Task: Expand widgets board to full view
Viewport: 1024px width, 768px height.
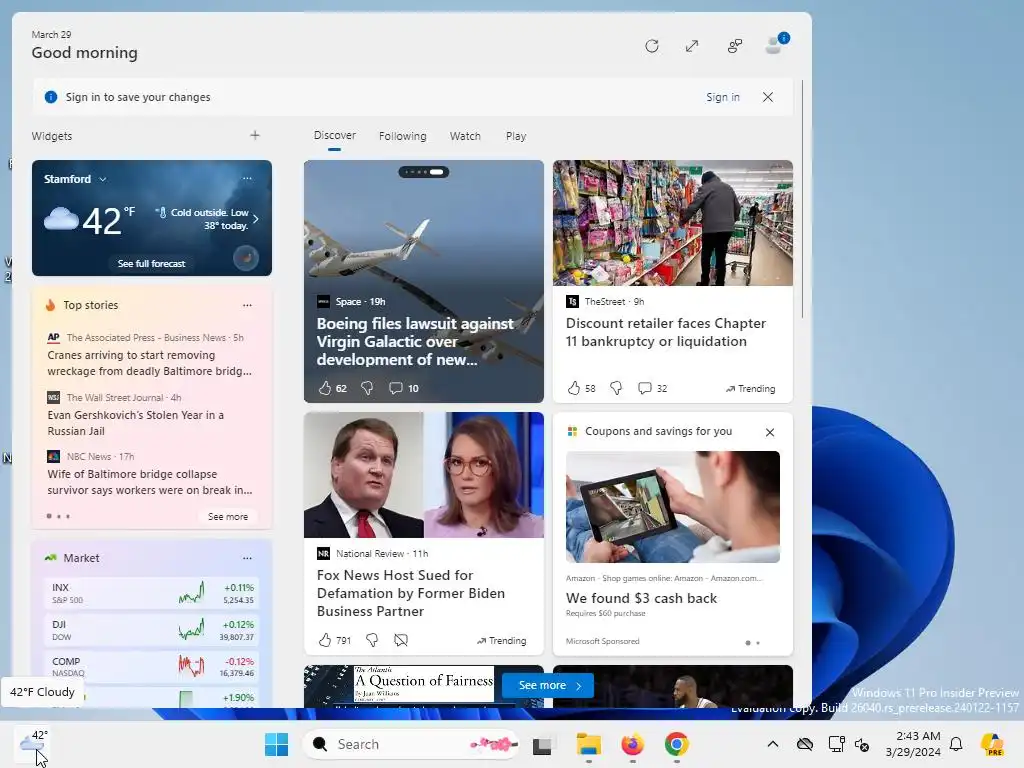Action: 692,46
